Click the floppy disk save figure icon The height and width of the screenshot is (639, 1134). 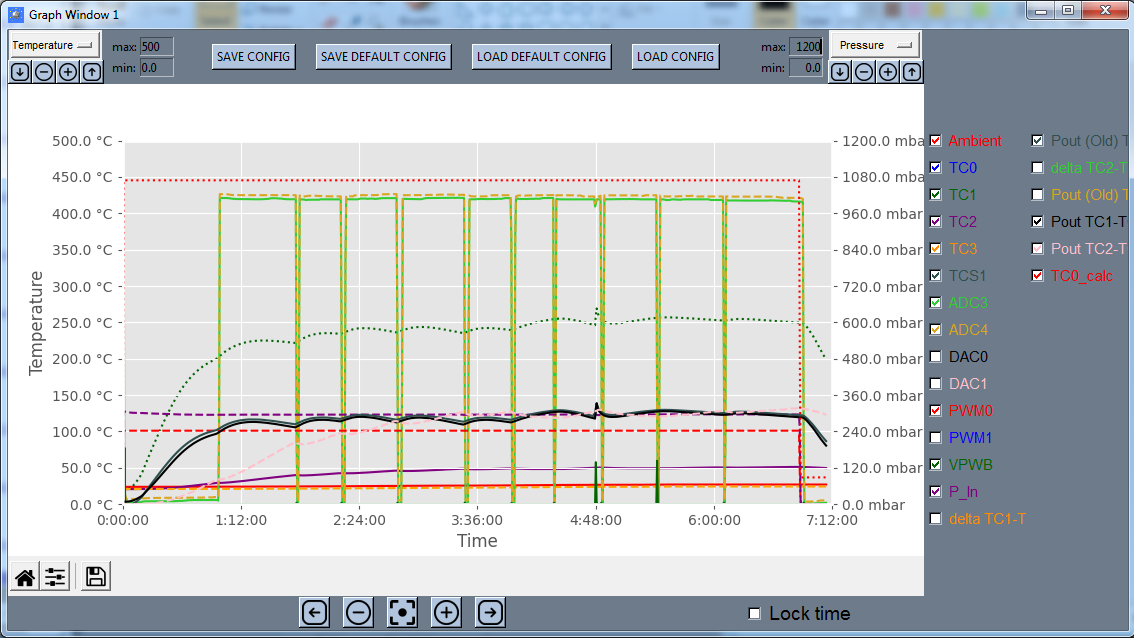click(x=96, y=577)
